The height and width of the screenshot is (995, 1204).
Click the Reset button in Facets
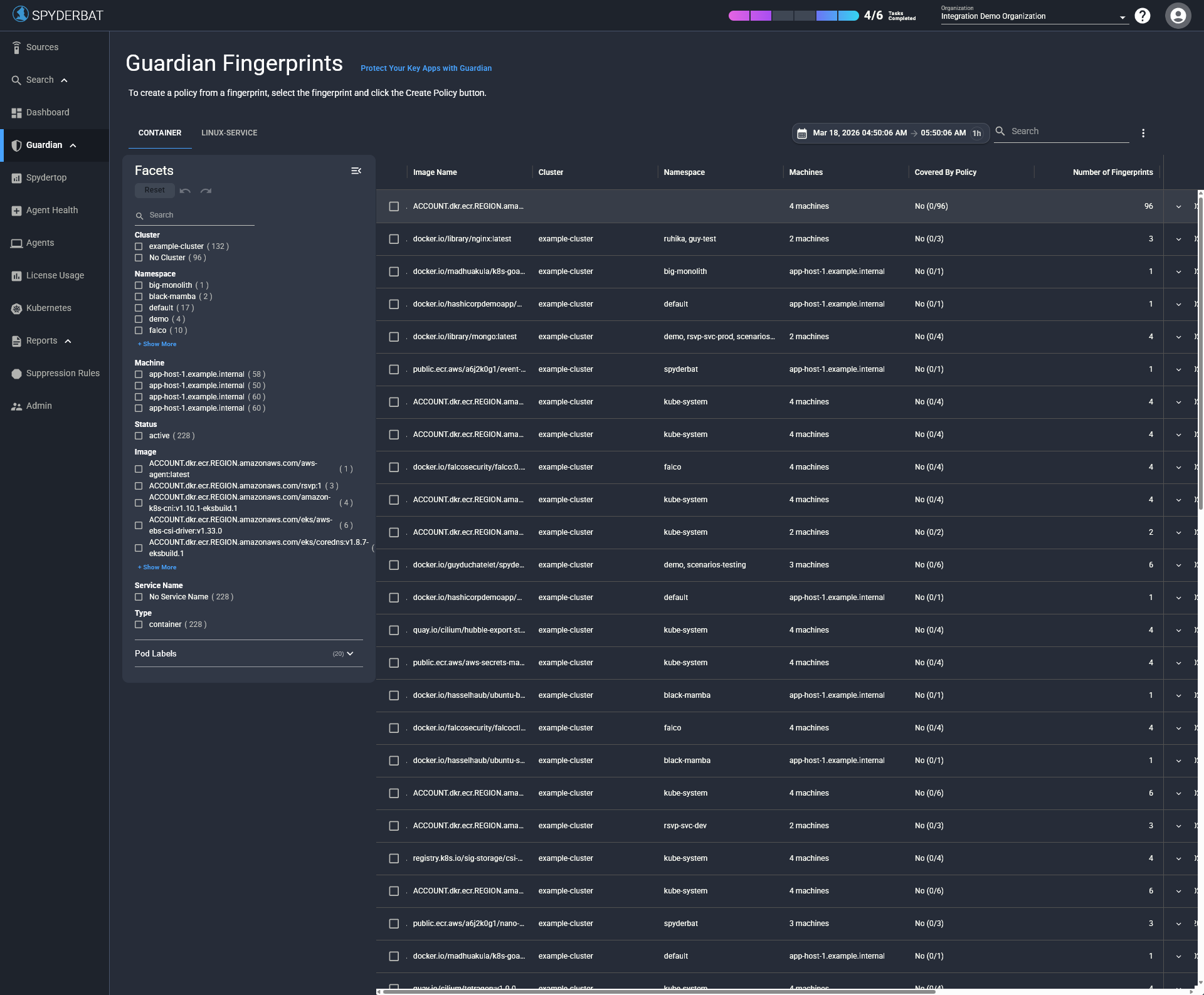(154, 190)
